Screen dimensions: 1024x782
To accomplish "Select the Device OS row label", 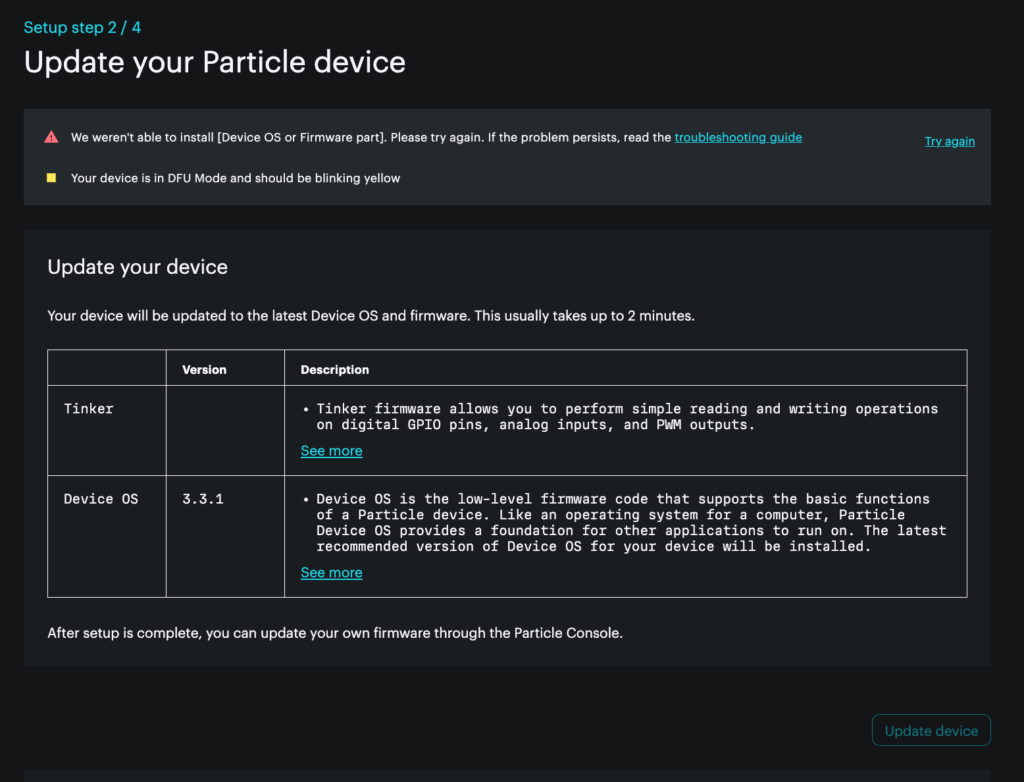I will (x=101, y=499).
